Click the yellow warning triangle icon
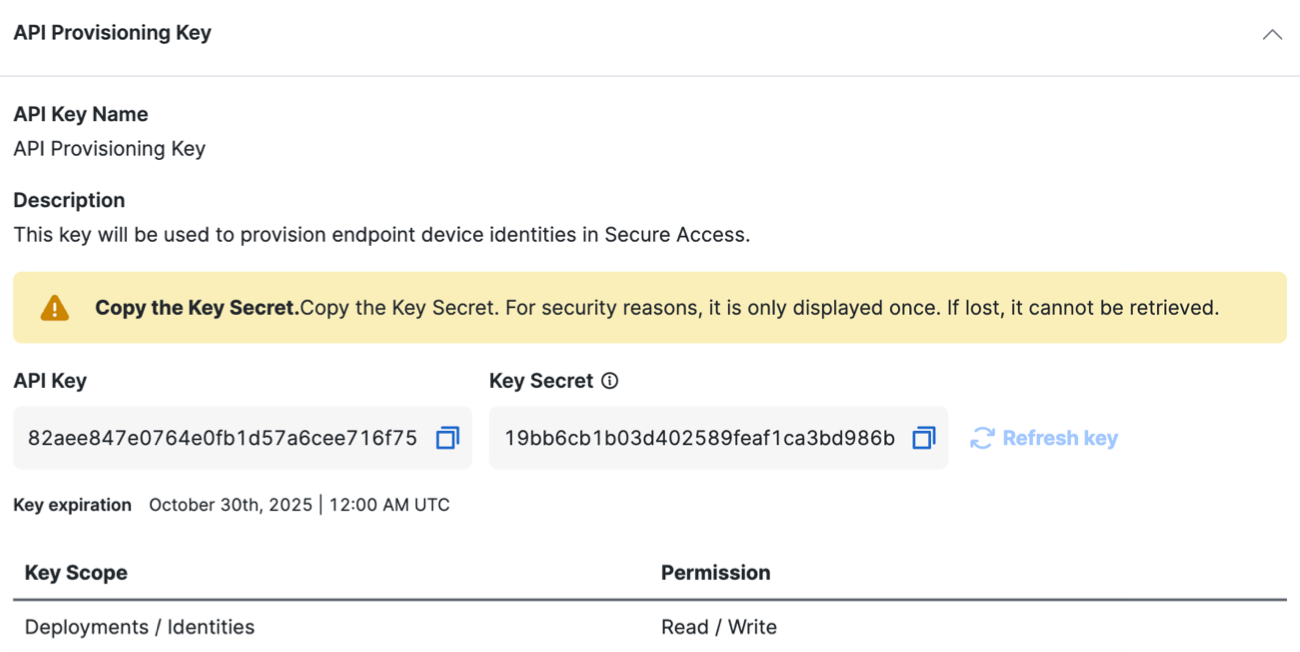 55,308
